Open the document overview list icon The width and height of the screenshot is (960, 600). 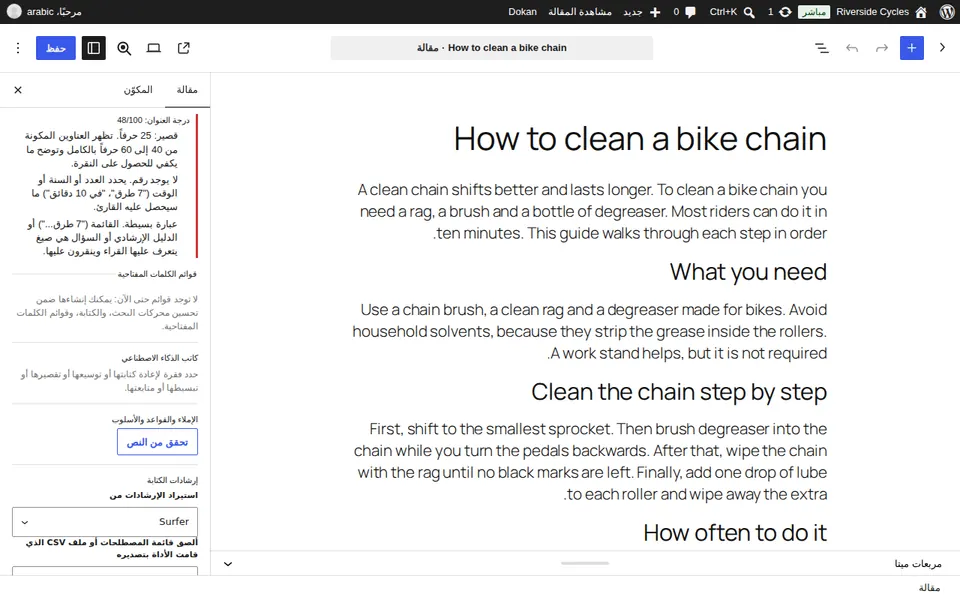point(822,48)
